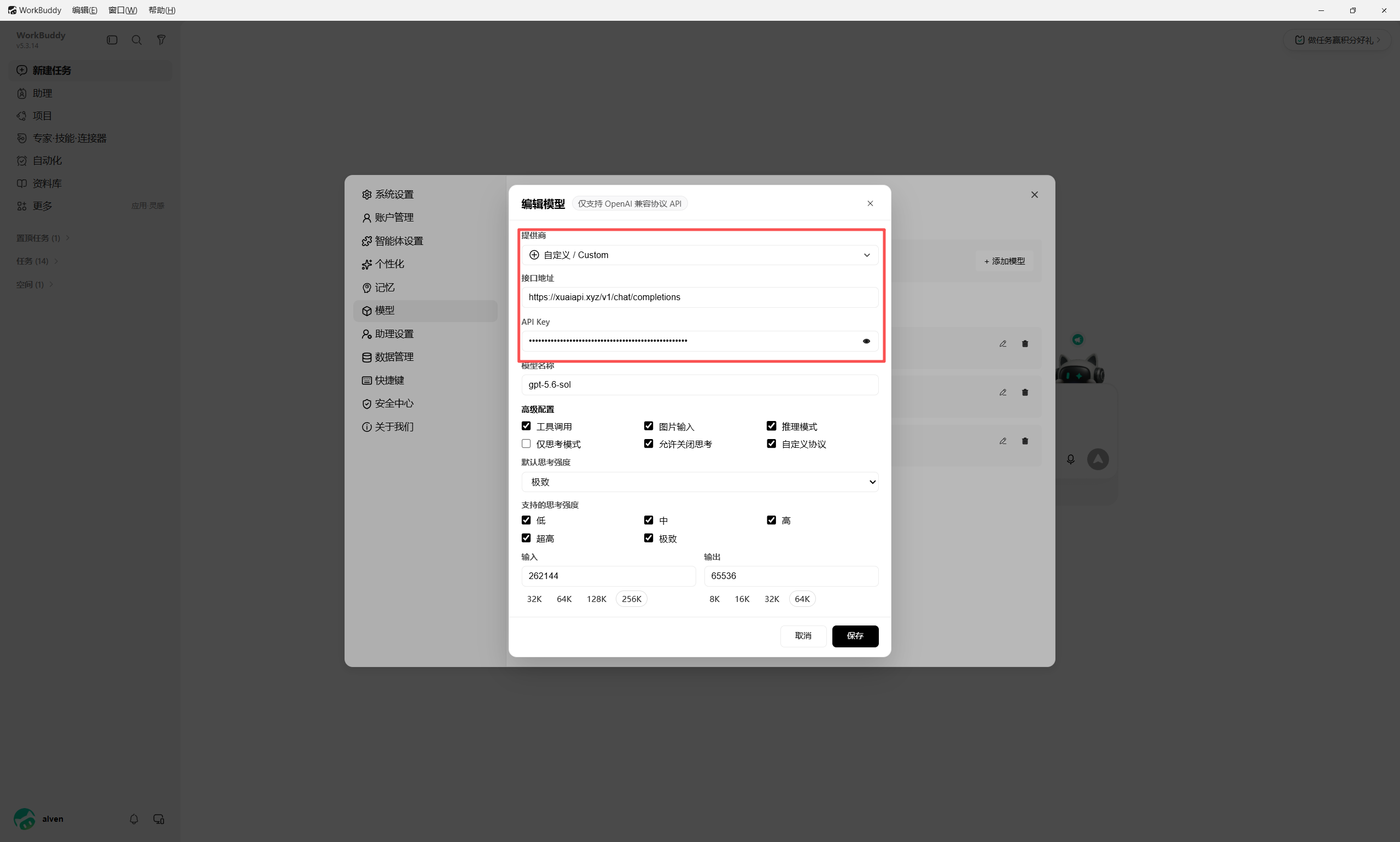The width and height of the screenshot is (1400, 842).
Task: Expand 空间 (1) section
Action: (x=35, y=284)
